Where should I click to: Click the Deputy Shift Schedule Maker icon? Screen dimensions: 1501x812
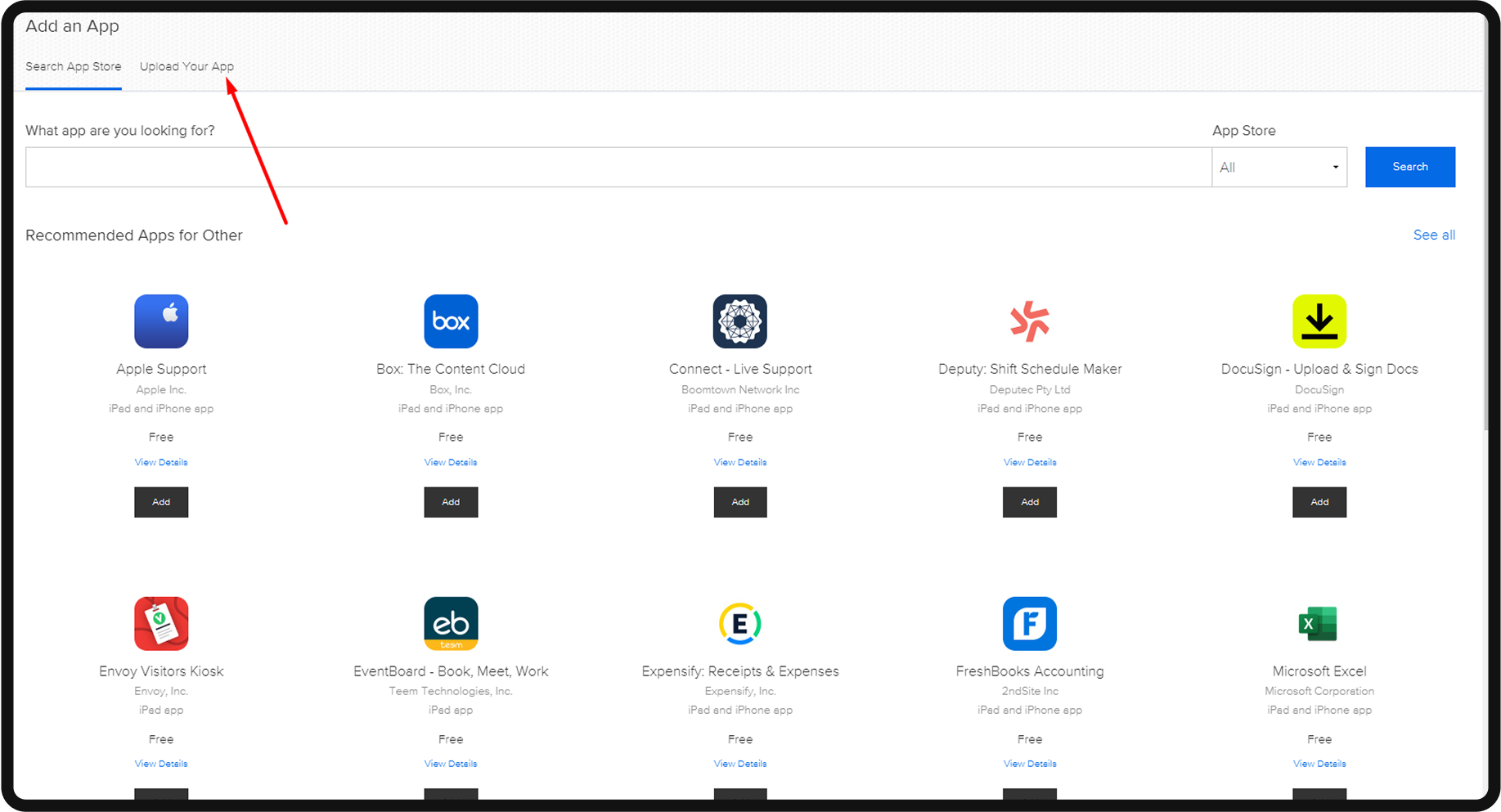tap(1030, 321)
